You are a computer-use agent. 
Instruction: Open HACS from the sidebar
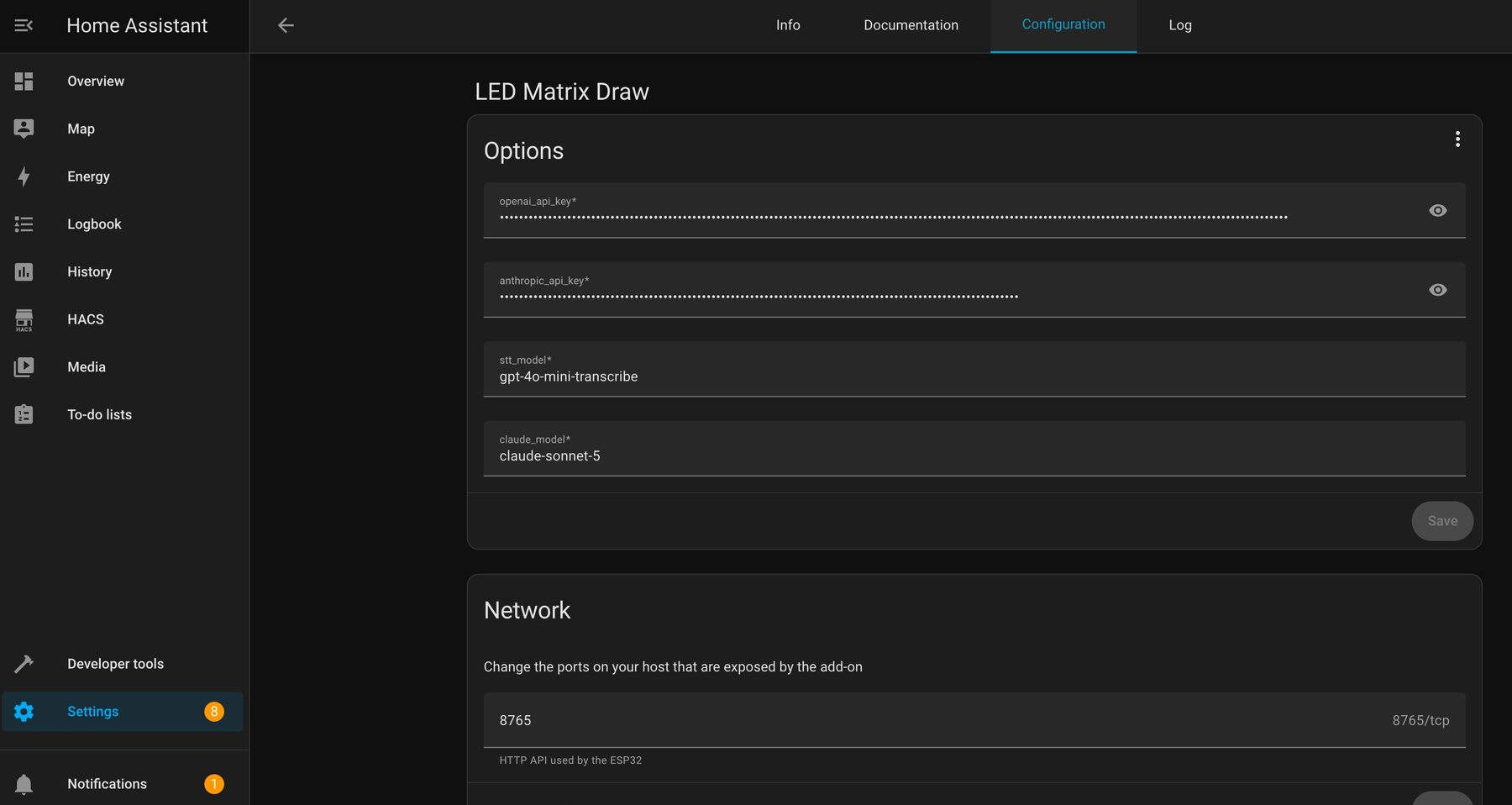[x=123, y=319]
